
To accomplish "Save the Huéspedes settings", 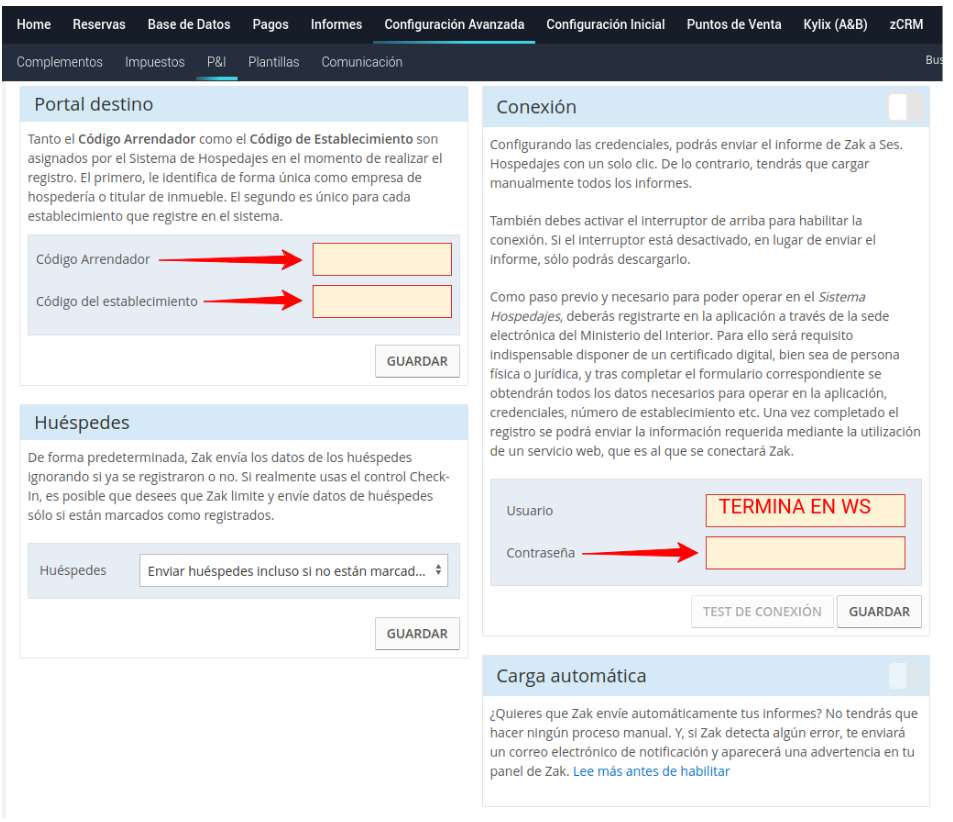I will point(417,634).
